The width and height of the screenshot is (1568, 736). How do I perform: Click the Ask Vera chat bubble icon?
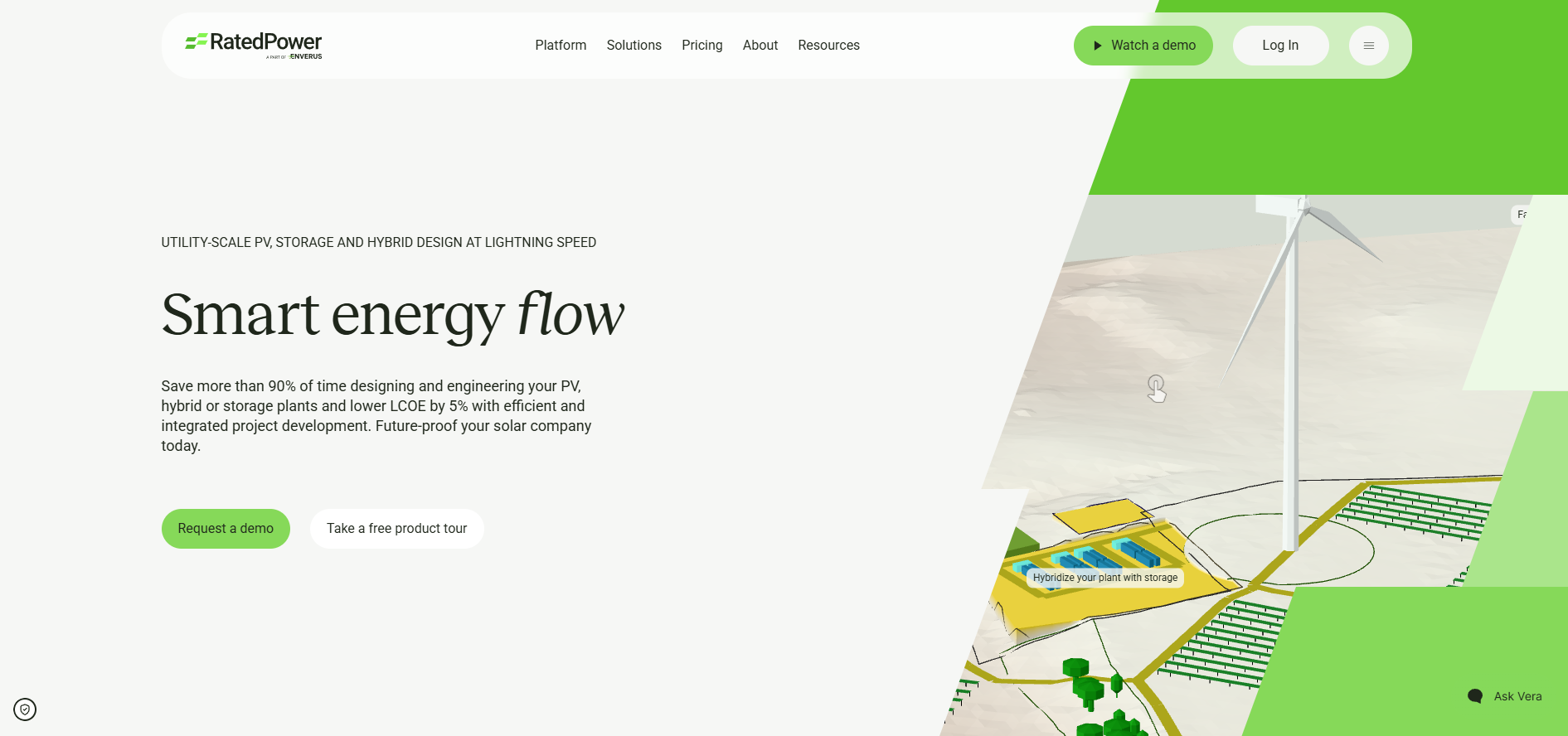tap(1474, 696)
